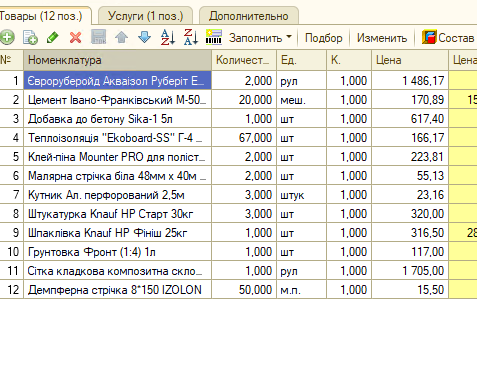
Task: Open the Услуги (1 поз.) tab
Action: point(146,16)
